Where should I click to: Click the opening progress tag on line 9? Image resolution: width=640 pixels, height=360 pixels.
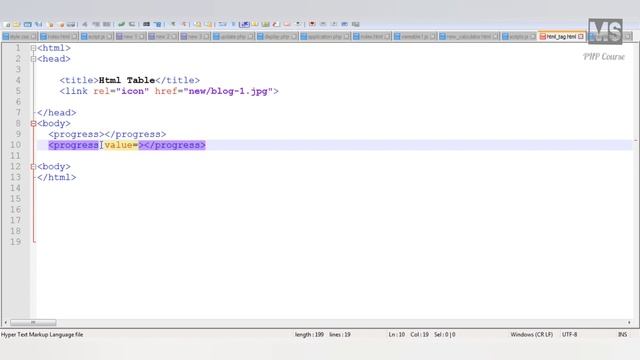(x=76, y=134)
